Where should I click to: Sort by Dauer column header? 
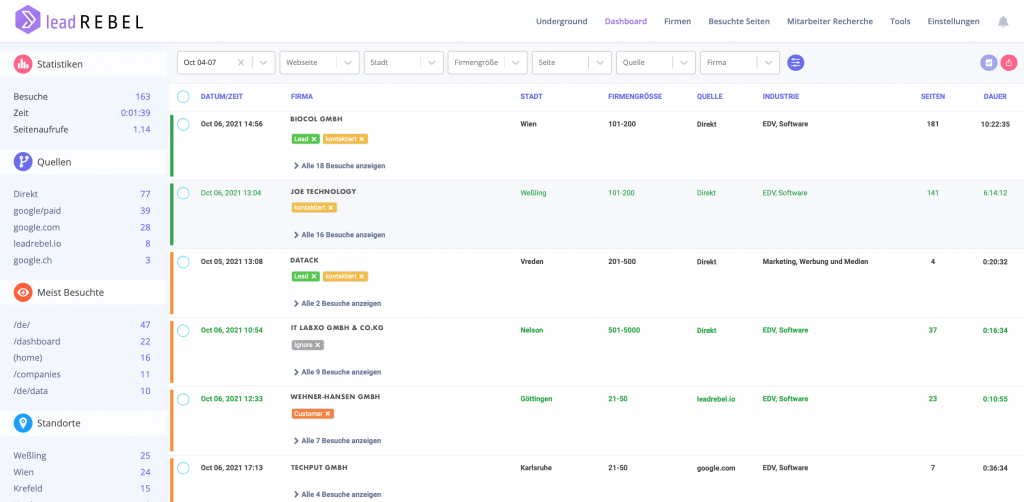(995, 97)
